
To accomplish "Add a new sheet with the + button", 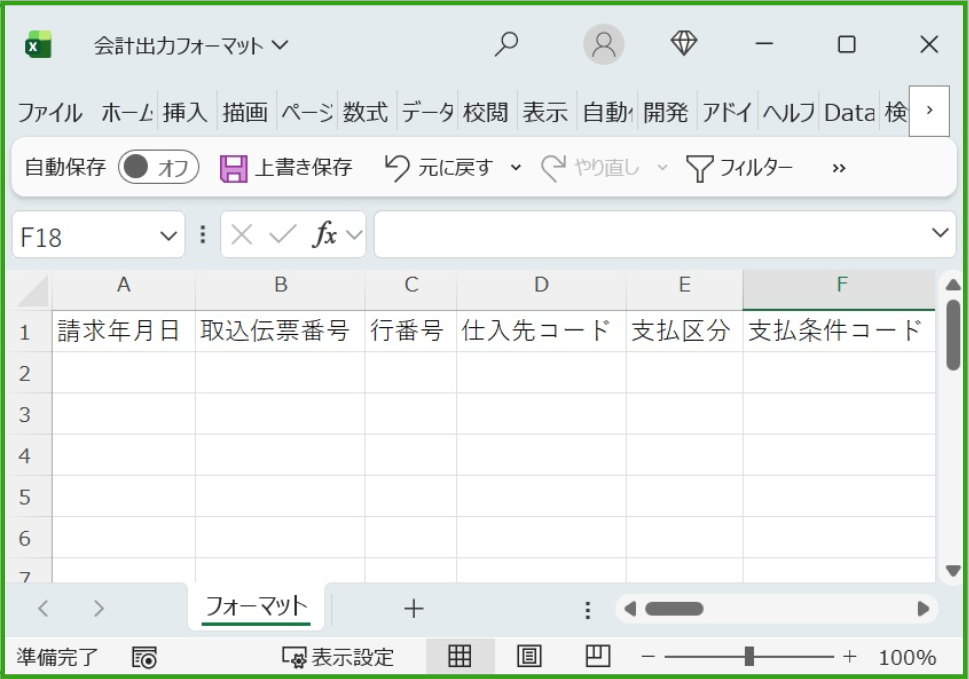I will (412, 606).
